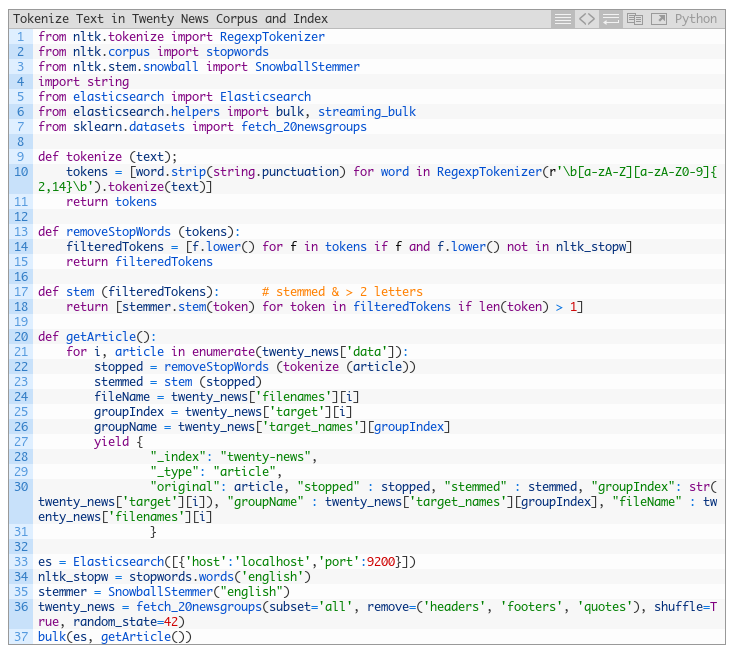This screenshot has width=735, height=652.
Task: Click the 'yield' keyword on line 27
Action: point(111,442)
